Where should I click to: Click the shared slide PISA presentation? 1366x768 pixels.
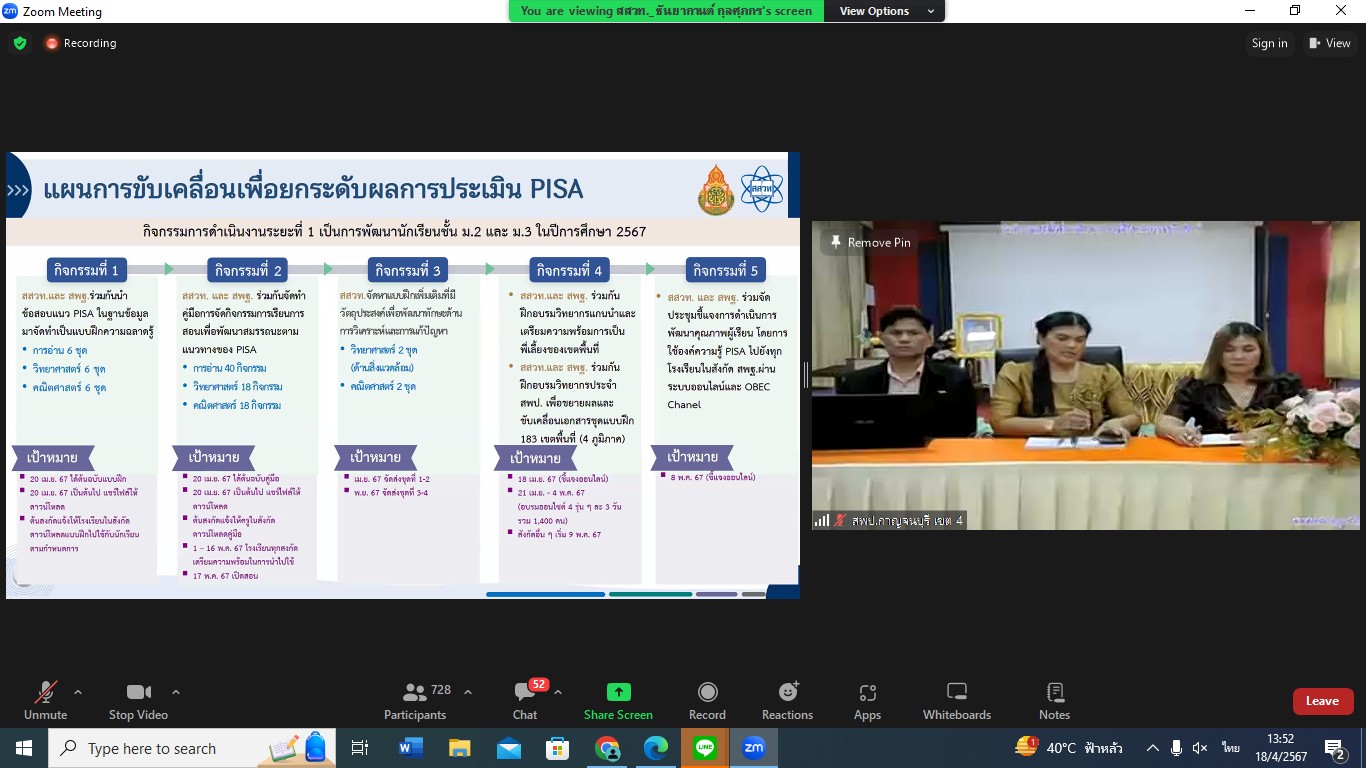[x=402, y=375]
